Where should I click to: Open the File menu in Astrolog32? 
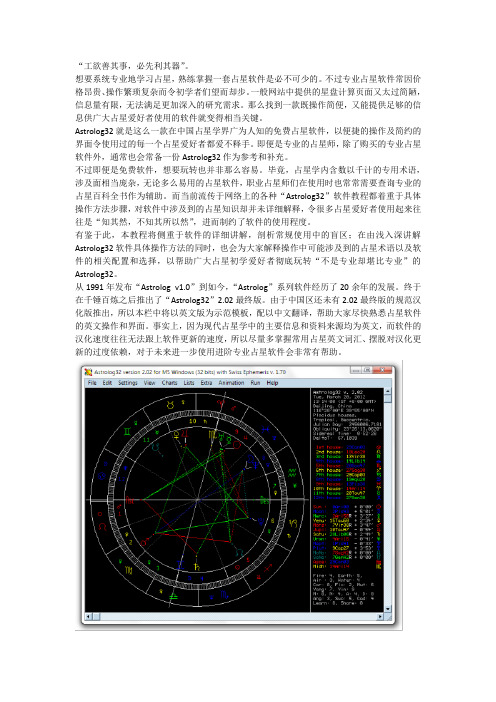point(92,383)
